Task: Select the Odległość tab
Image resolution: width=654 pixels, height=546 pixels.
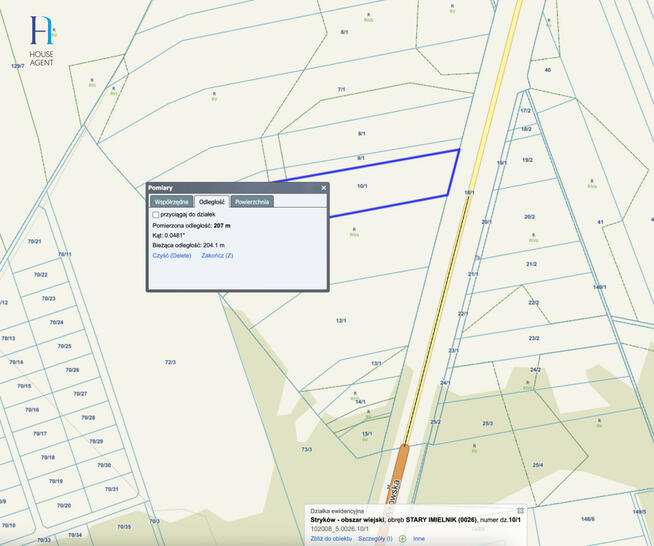Action: [x=210, y=201]
